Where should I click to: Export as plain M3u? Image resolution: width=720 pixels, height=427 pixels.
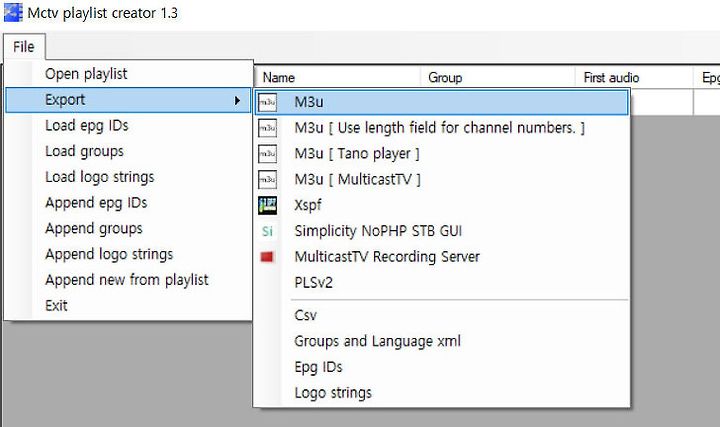click(x=442, y=102)
